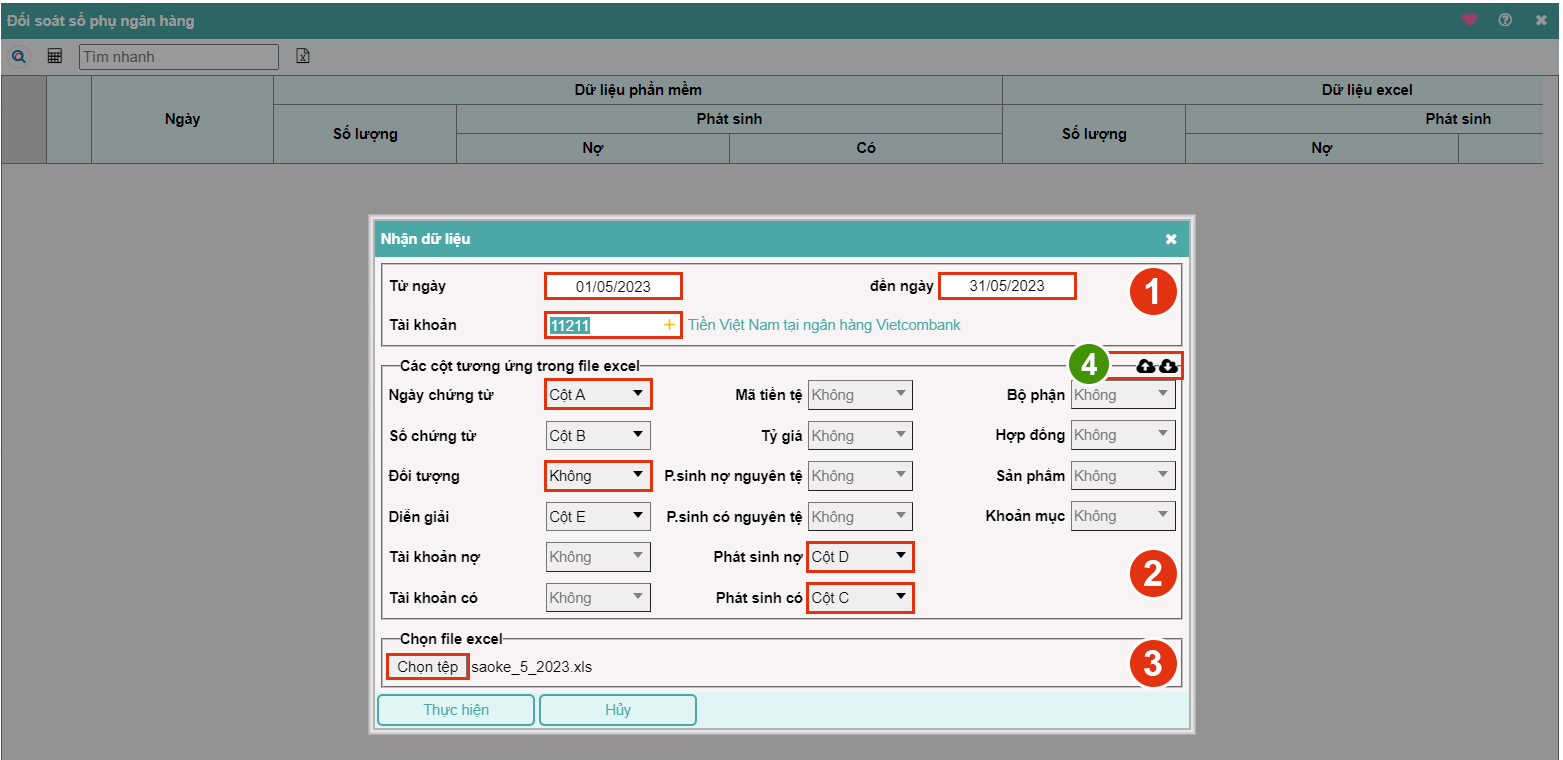Open the Ngày chứng từ column dropdown
Viewport: 1563px width, 760px height.
click(x=598, y=394)
